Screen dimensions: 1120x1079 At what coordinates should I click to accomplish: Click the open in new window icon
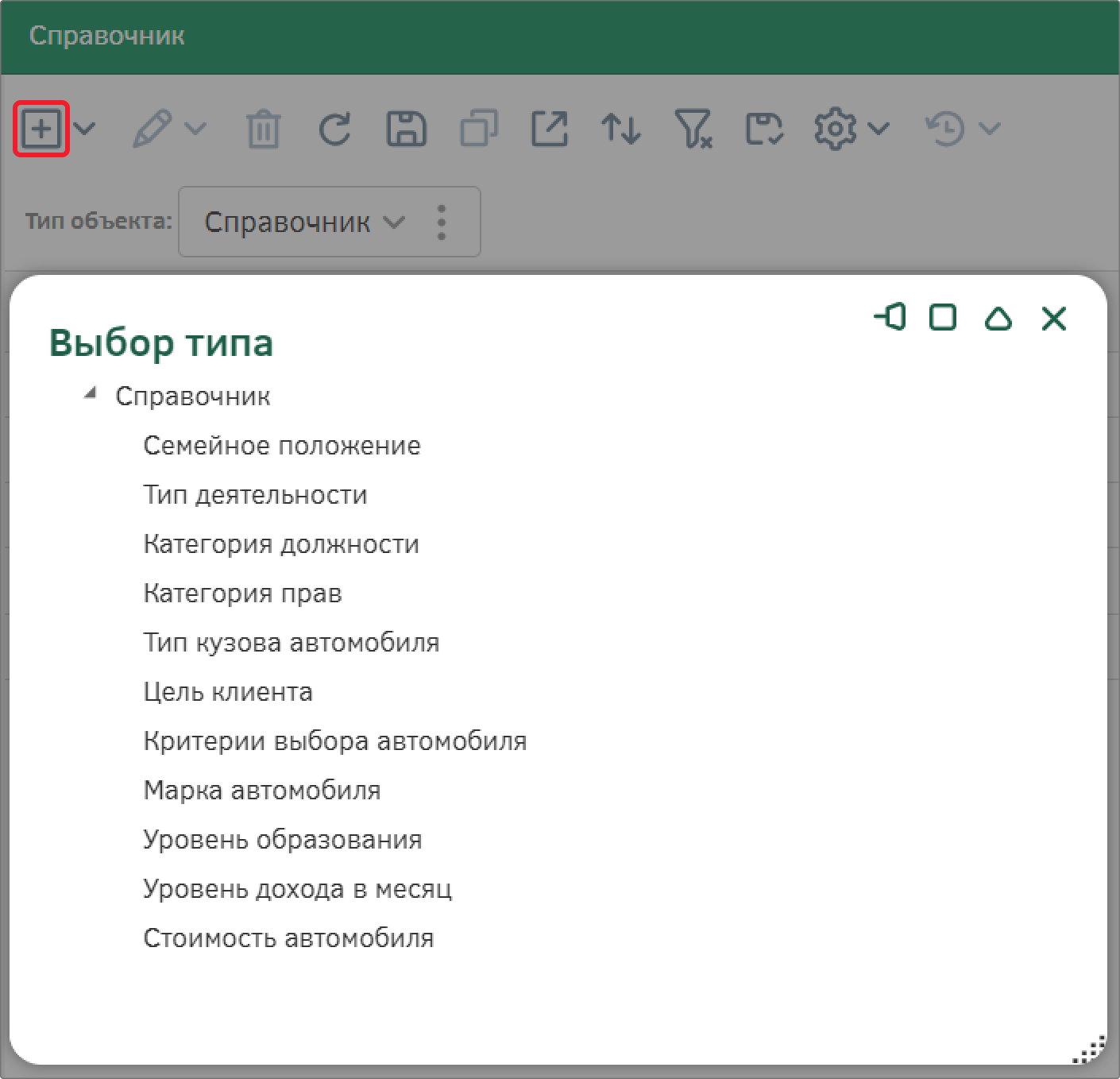550,129
